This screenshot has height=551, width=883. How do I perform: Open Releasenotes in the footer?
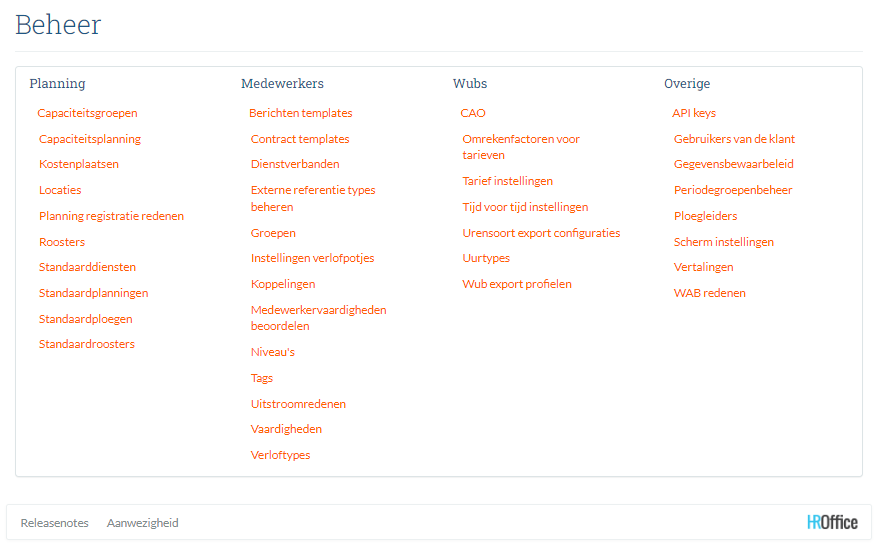[x=54, y=523]
